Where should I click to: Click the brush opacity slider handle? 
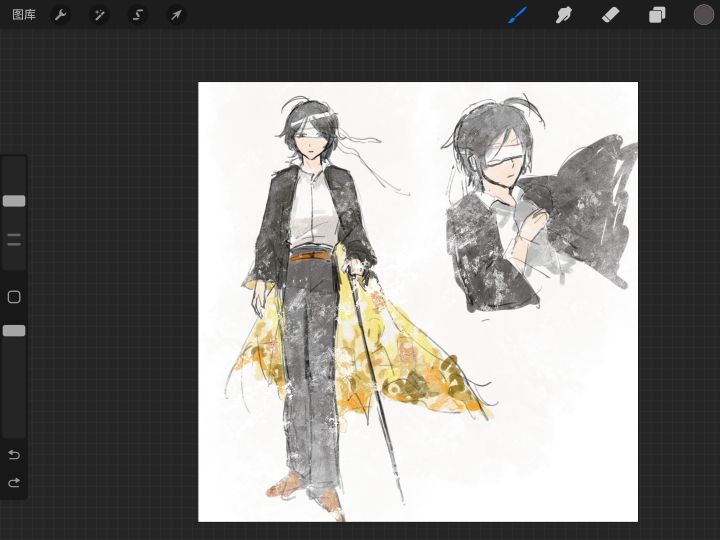coord(14,330)
